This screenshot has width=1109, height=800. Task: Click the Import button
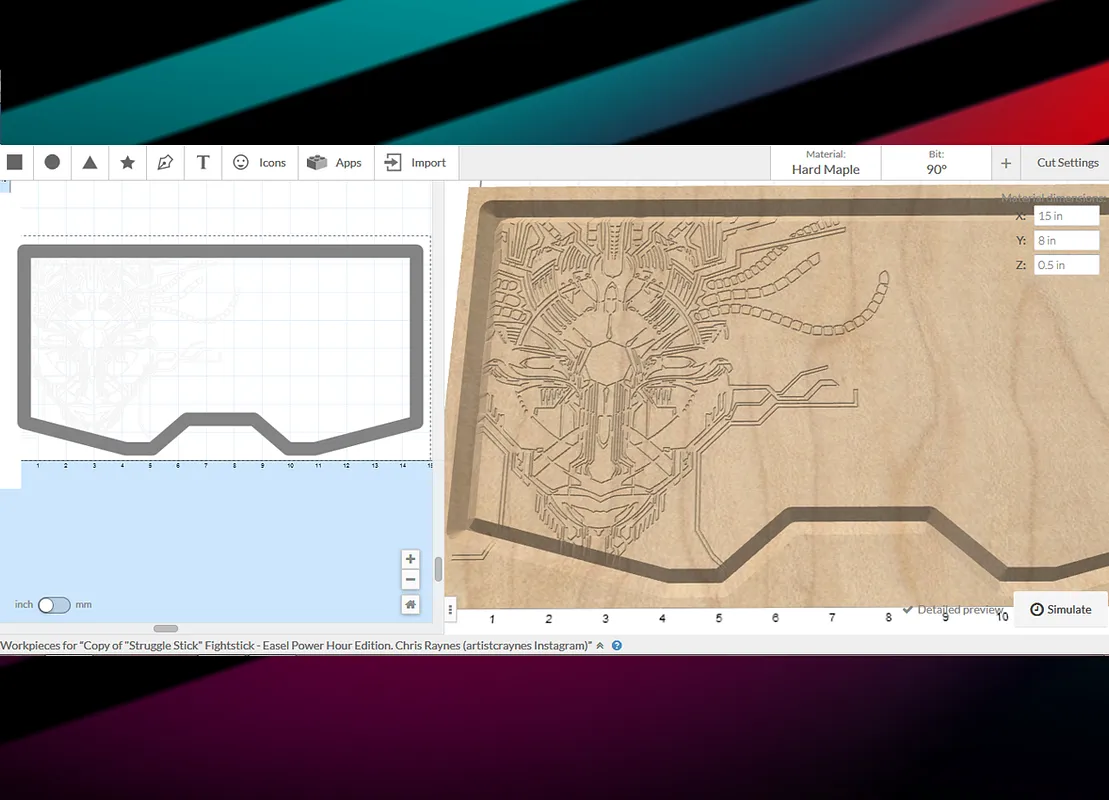coord(416,162)
